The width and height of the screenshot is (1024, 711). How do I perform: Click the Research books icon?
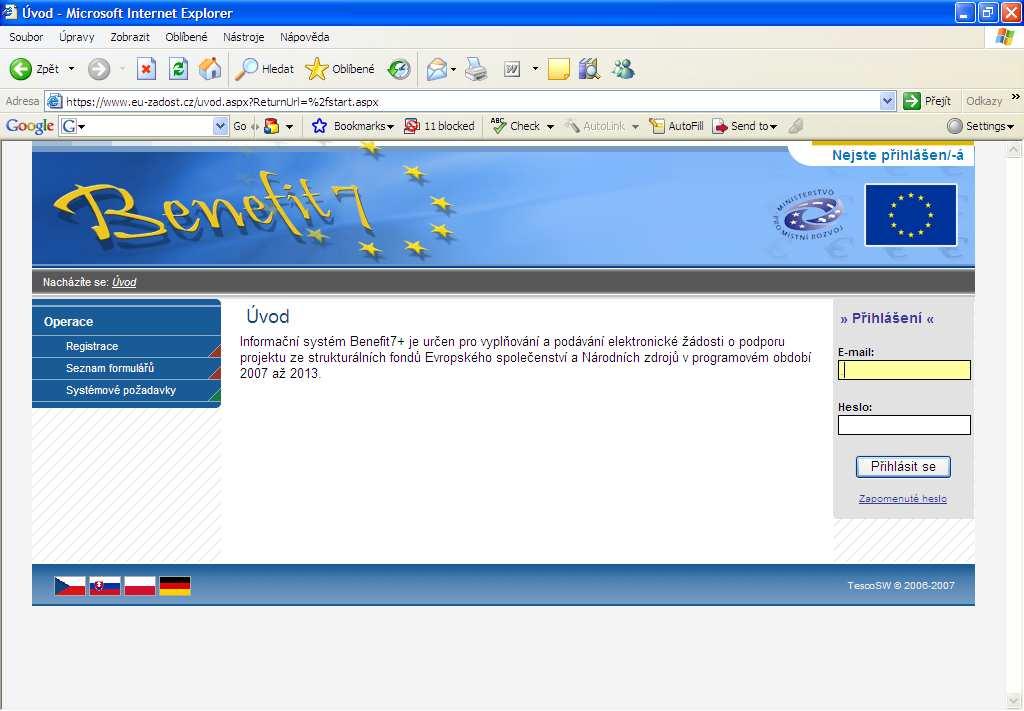click(589, 69)
